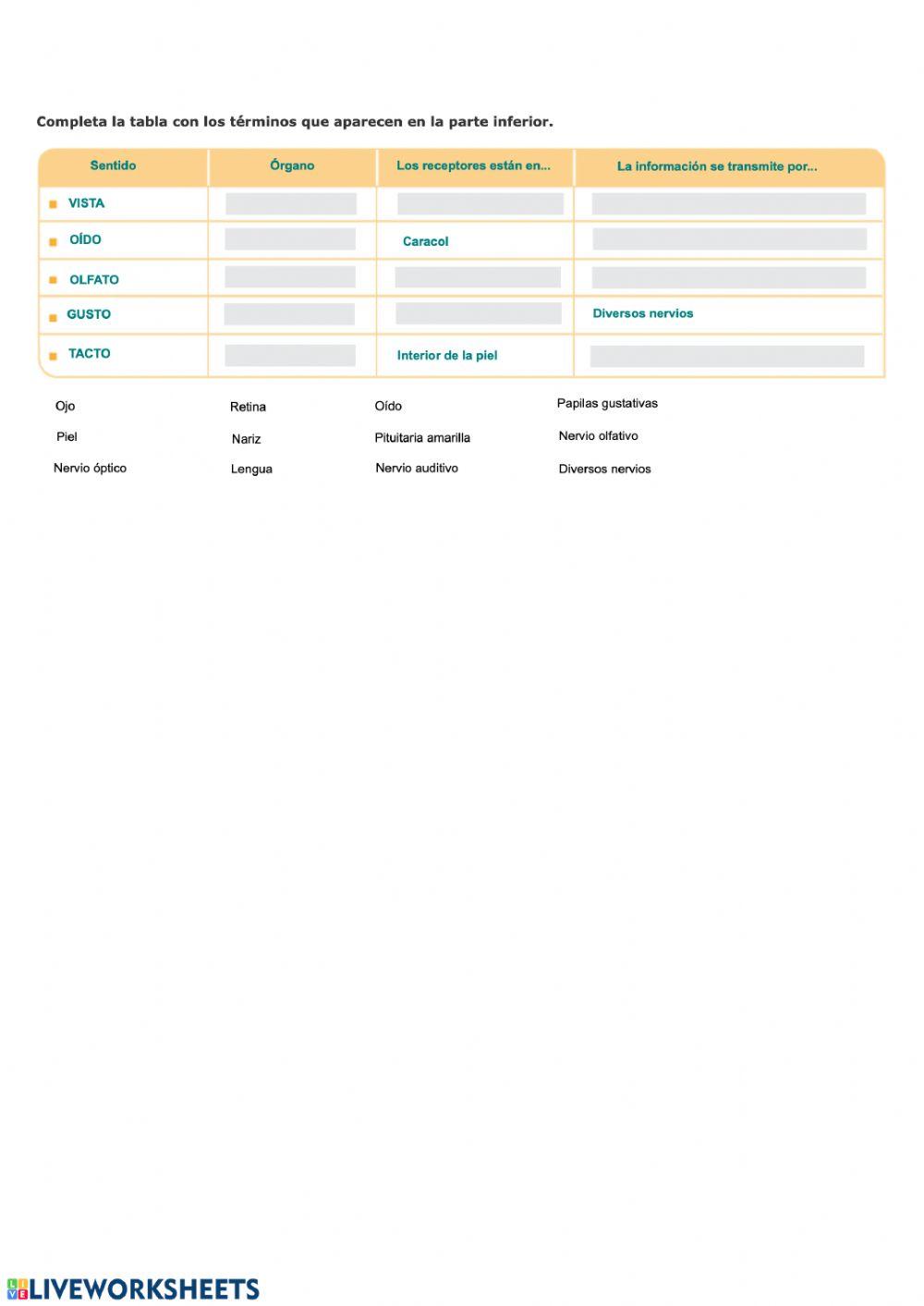Click the term 'Nervio óptico'
This screenshot has width=924, height=1306.
point(90,469)
